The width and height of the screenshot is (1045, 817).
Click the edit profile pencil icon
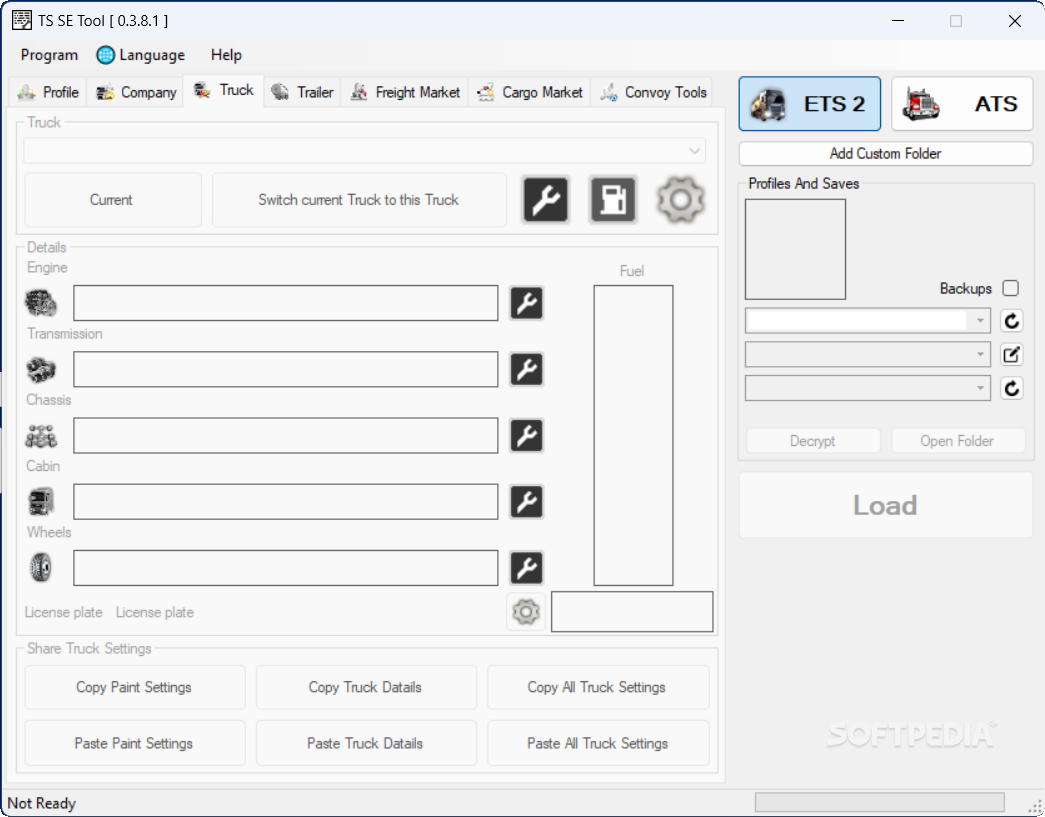point(1012,355)
